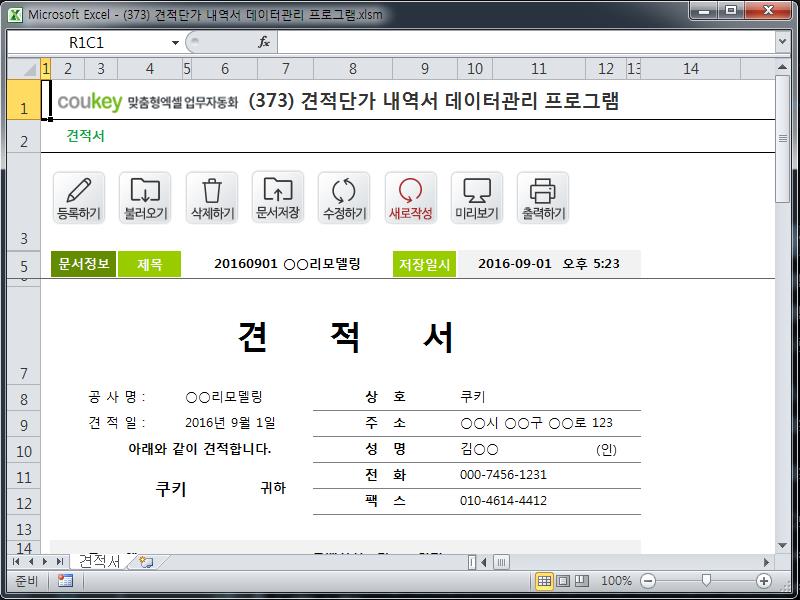Switch to Page Break Preview view
The height and width of the screenshot is (600, 800).
582,581
